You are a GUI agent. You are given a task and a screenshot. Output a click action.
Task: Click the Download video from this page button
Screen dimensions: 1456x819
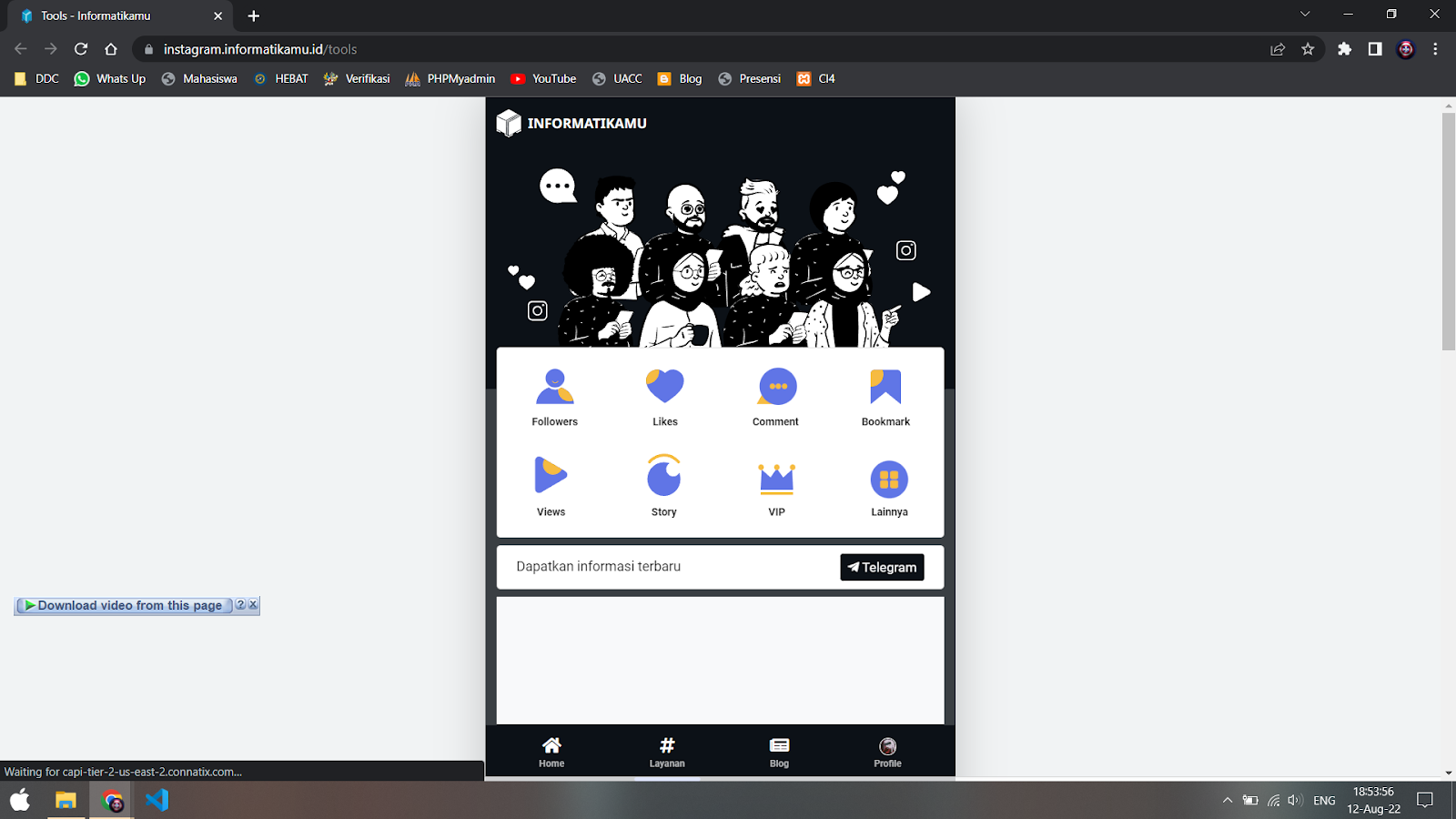coord(124,605)
